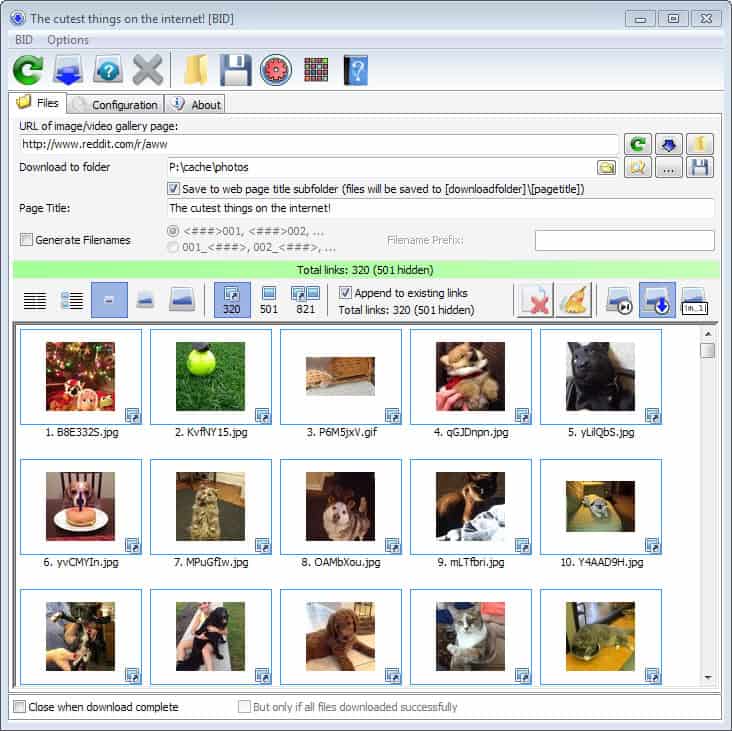Click the magnifier folder browse icon
Screen dimensions: 732x731
coord(638,168)
